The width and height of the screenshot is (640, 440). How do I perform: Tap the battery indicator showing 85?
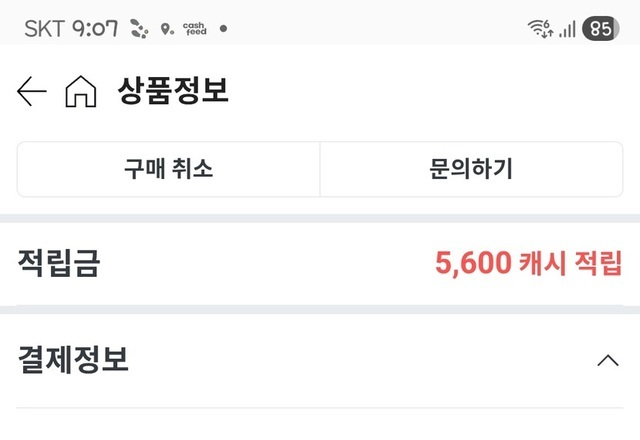(x=600, y=29)
